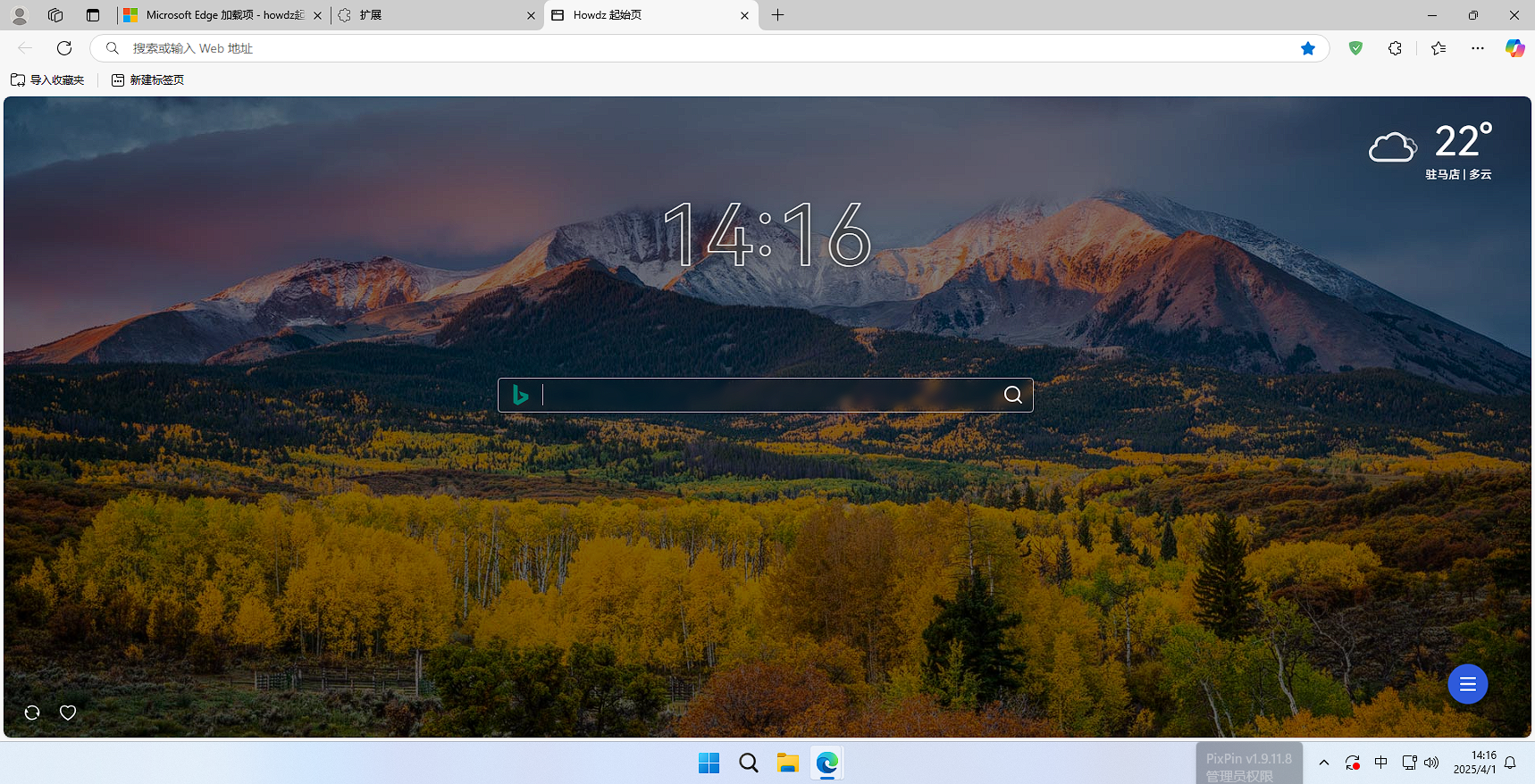Open the Bing search engine selector

coord(520,395)
